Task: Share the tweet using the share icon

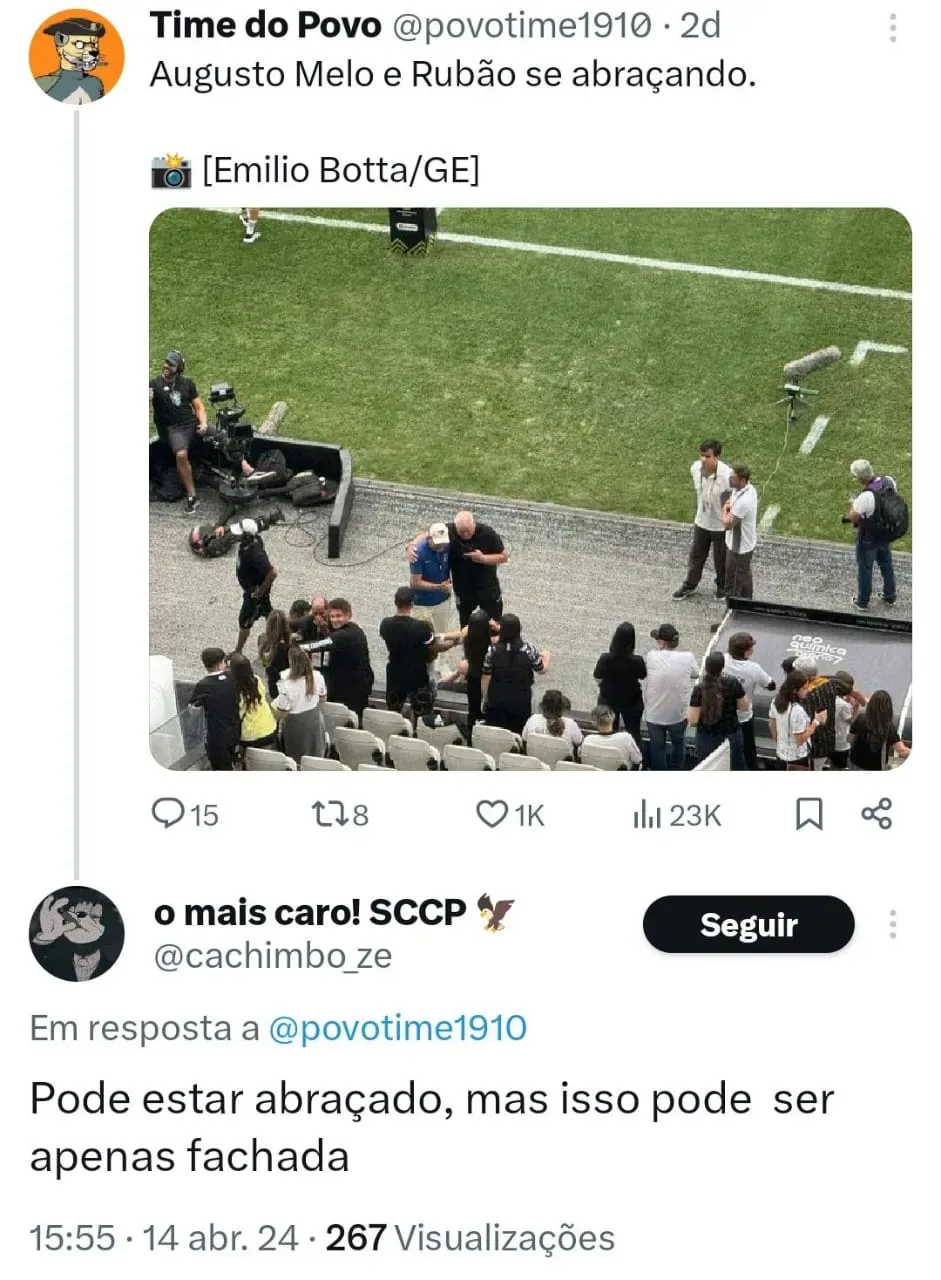Action: pyautogui.click(x=876, y=814)
